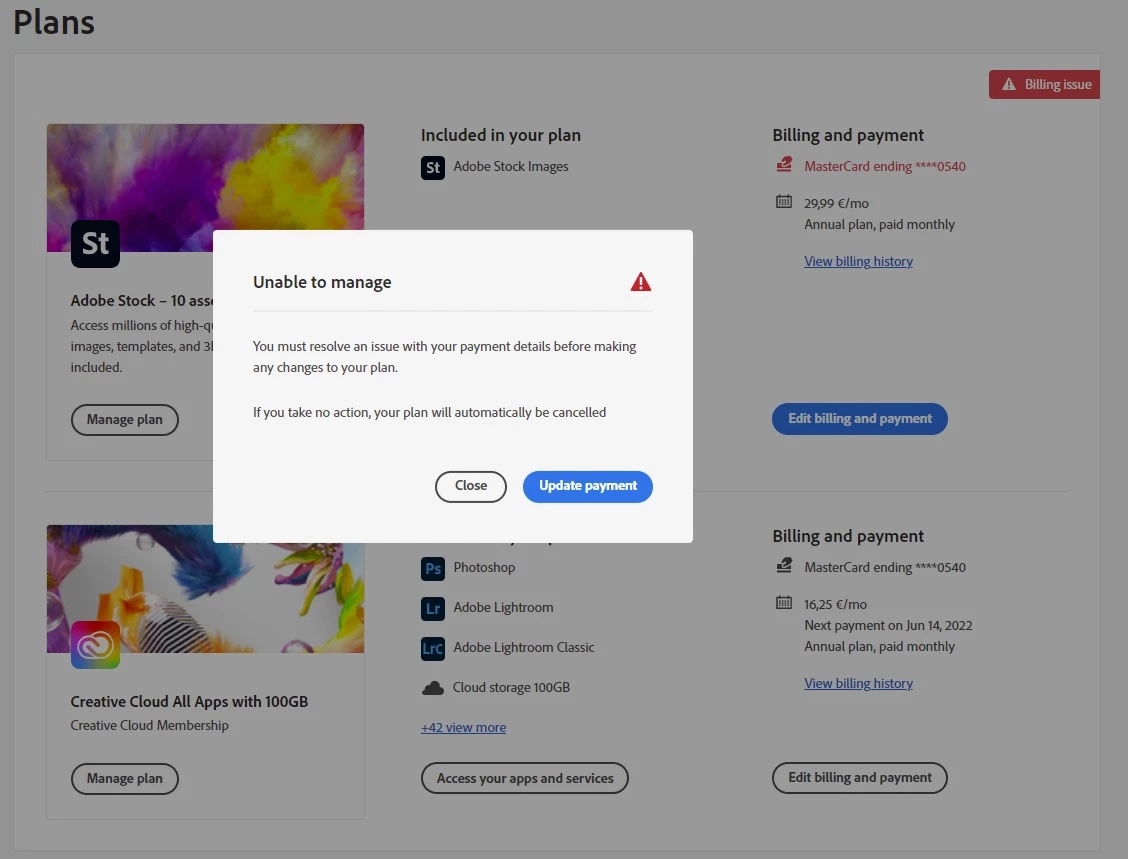Click the large St badge on the Stock card
Image resolution: width=1128 pixels, height=859 pixels.
pyautogui.click(x=95, y=244)
